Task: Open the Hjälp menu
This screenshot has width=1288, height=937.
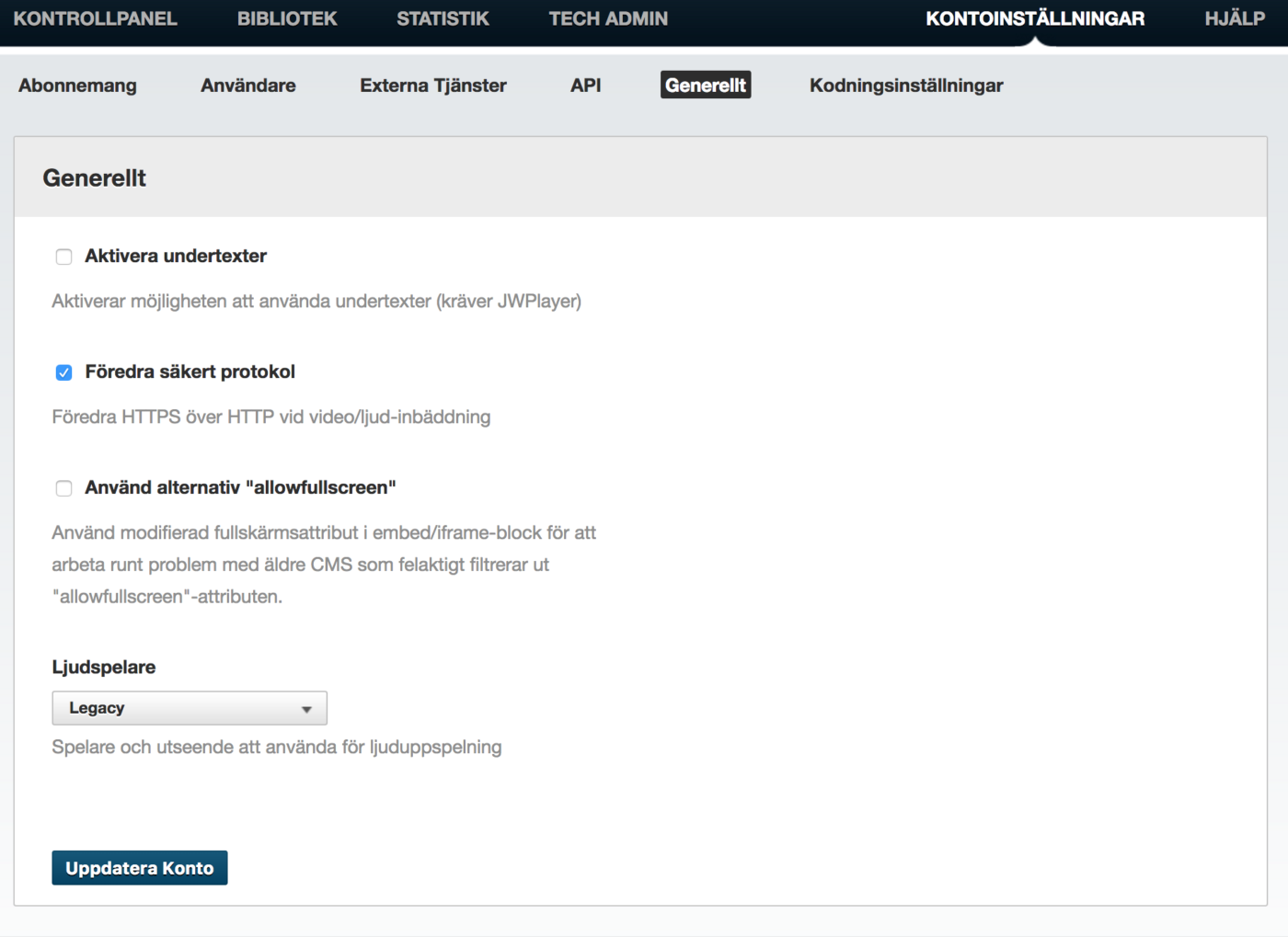Action: (1235, 18)
